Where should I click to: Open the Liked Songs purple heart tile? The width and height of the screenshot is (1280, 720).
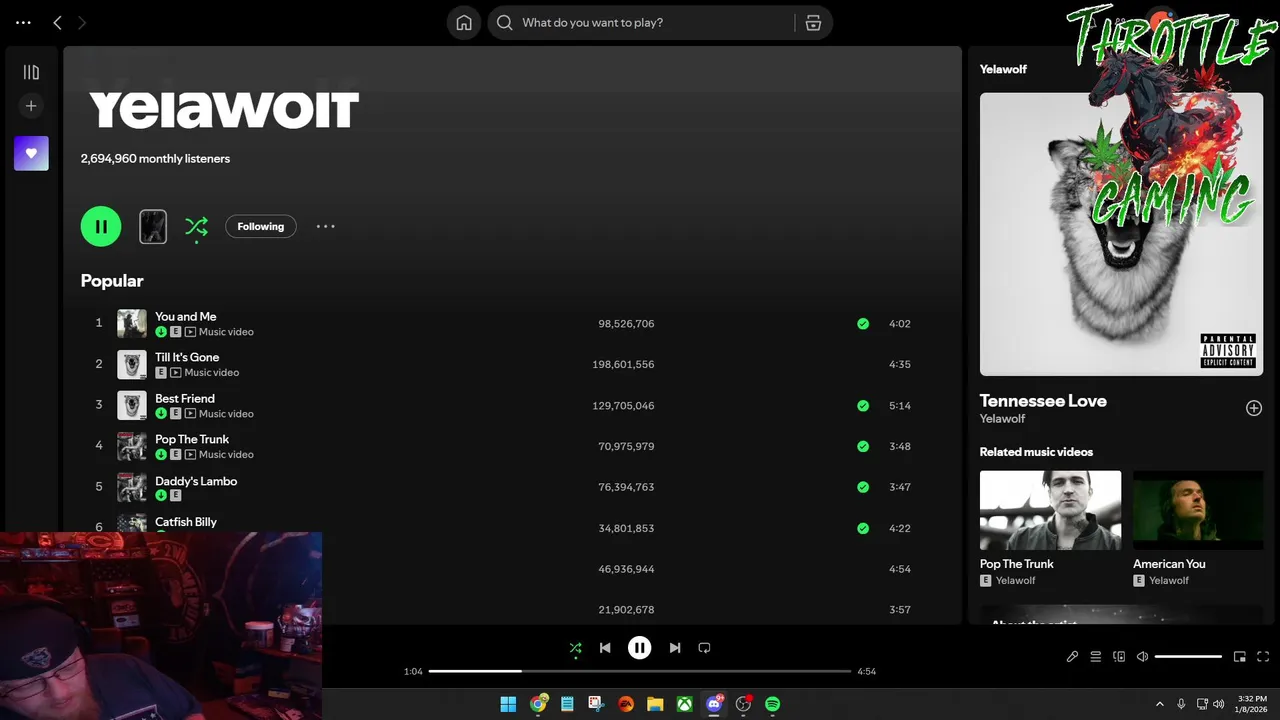[31, 153]
